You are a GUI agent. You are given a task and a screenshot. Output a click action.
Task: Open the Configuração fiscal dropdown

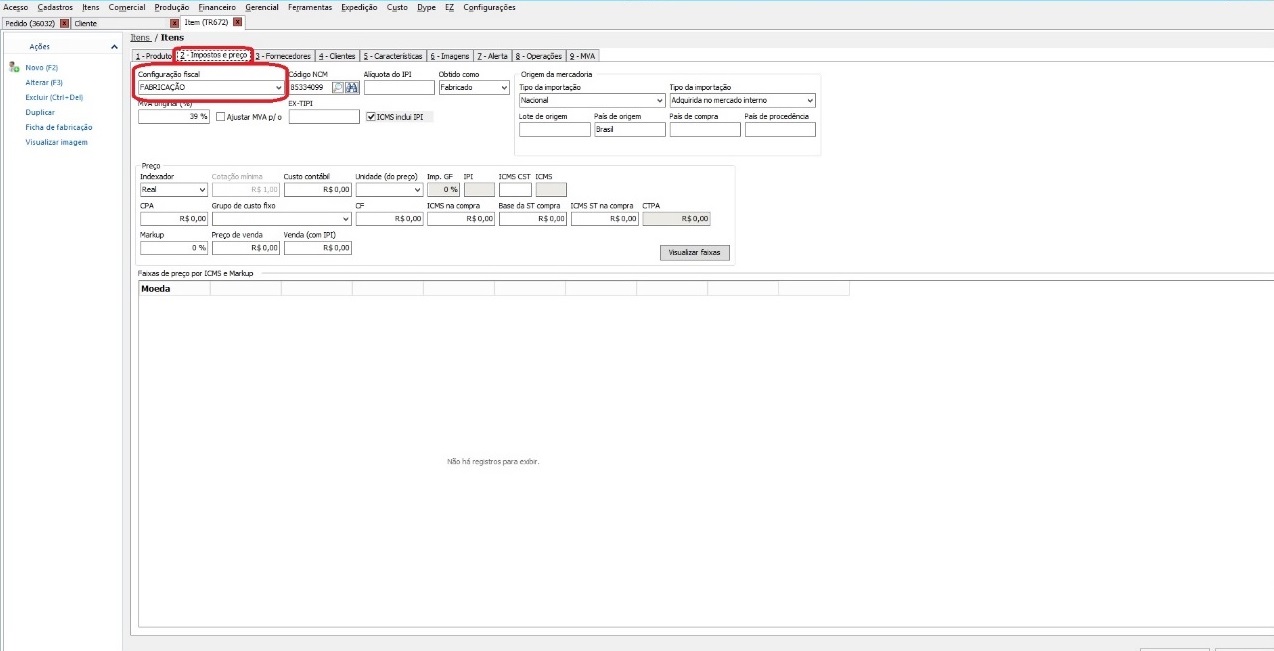click(279, 88)
